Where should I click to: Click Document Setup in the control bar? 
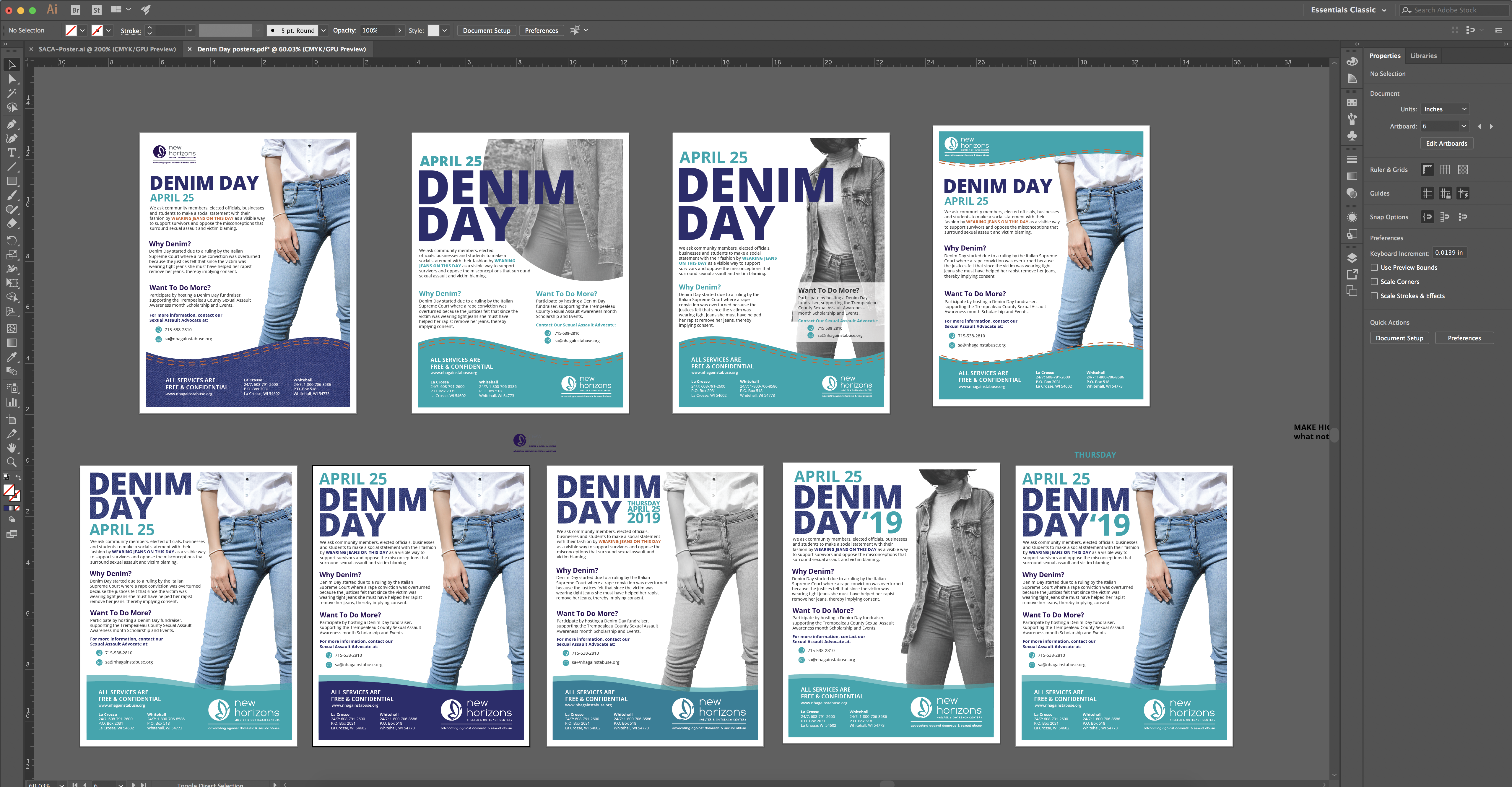pos(486,30)
